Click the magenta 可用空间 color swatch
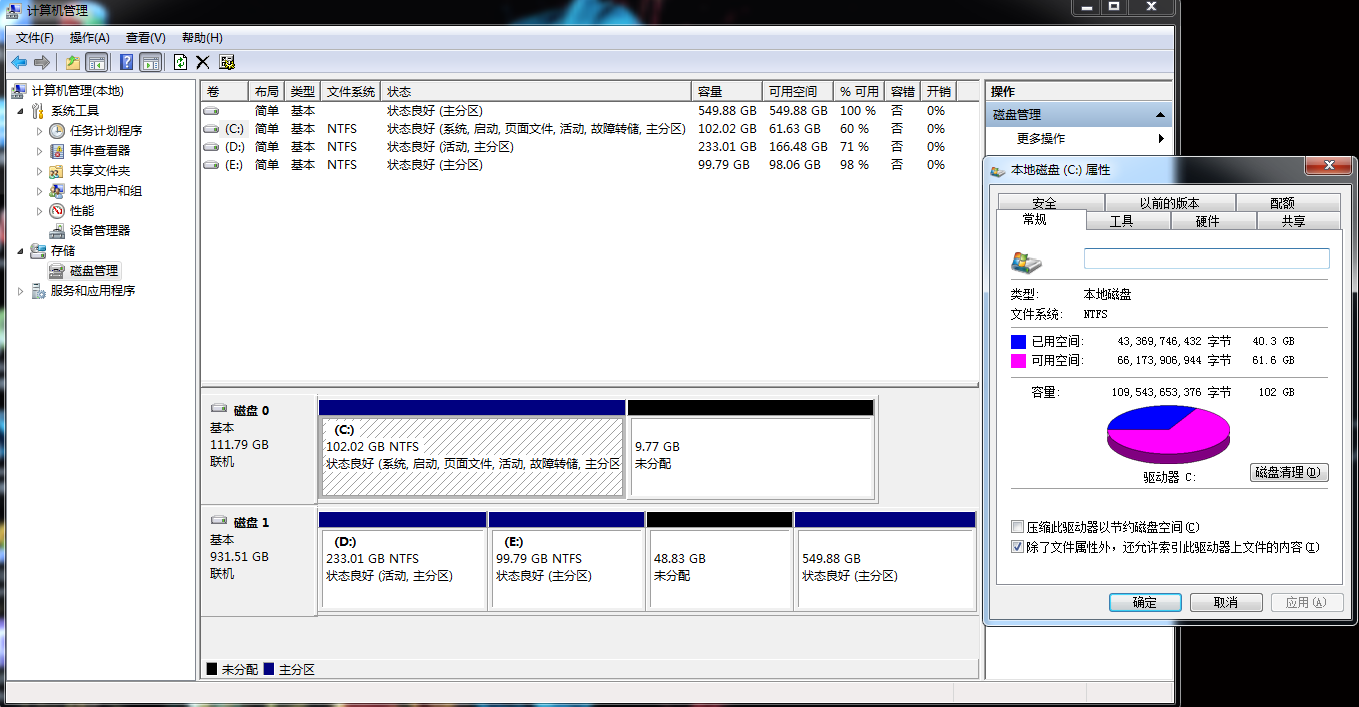Screen dimensions: 1359x707 (1018, 360)
